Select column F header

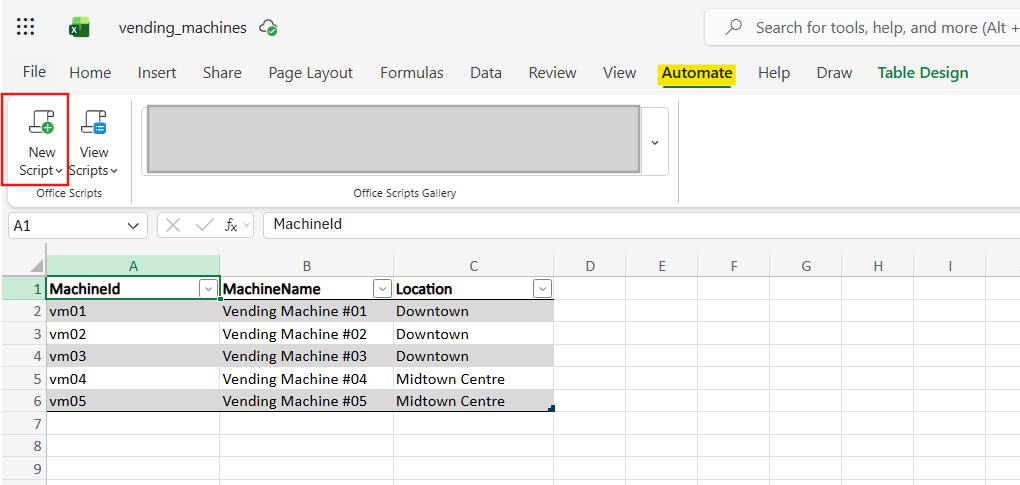(734, 266)
